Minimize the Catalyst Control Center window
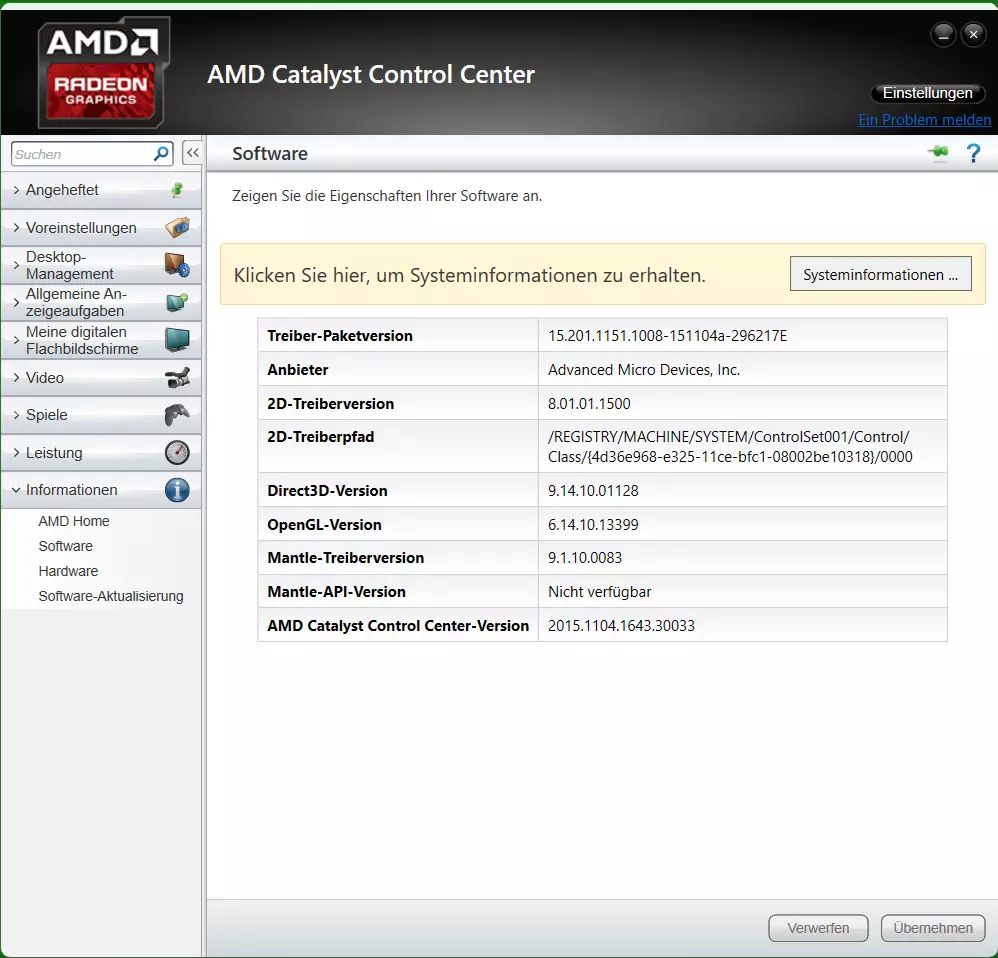Viewport: 998px width, 958px height. pos(943,34)
